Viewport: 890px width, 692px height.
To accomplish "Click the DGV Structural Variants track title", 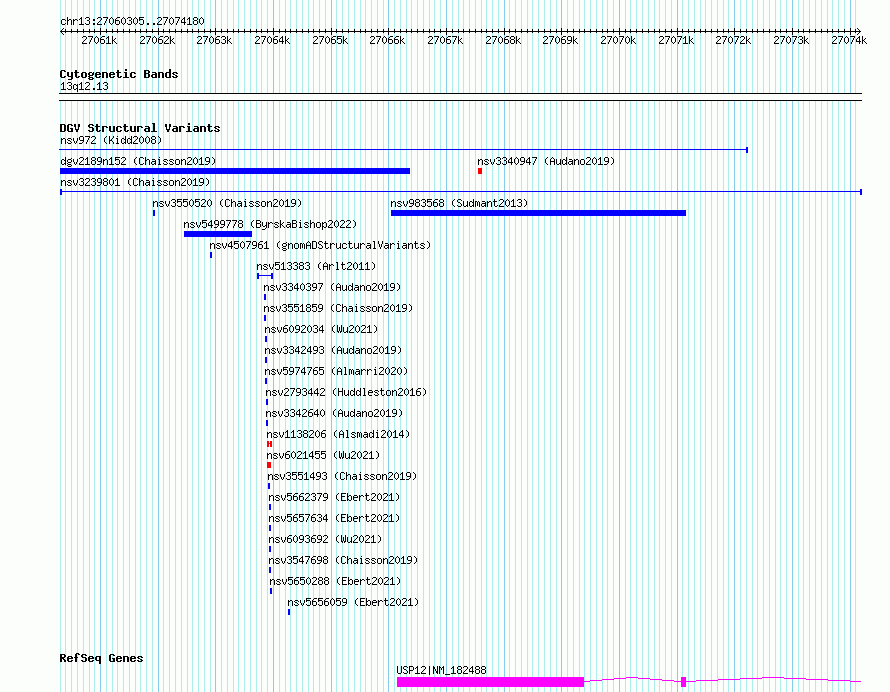I will click(140, 128).
